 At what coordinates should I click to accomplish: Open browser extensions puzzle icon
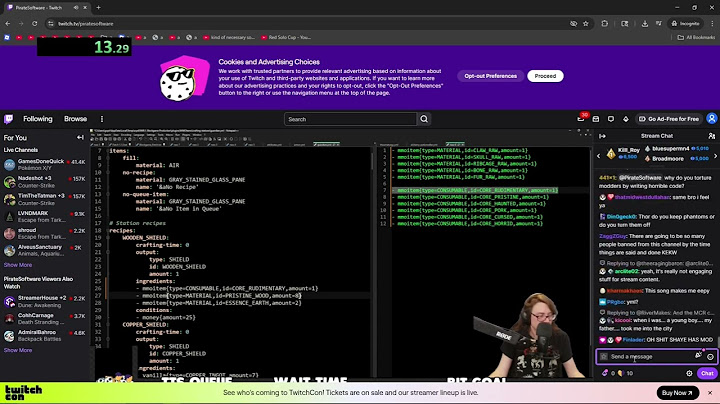tap(604, 23)
